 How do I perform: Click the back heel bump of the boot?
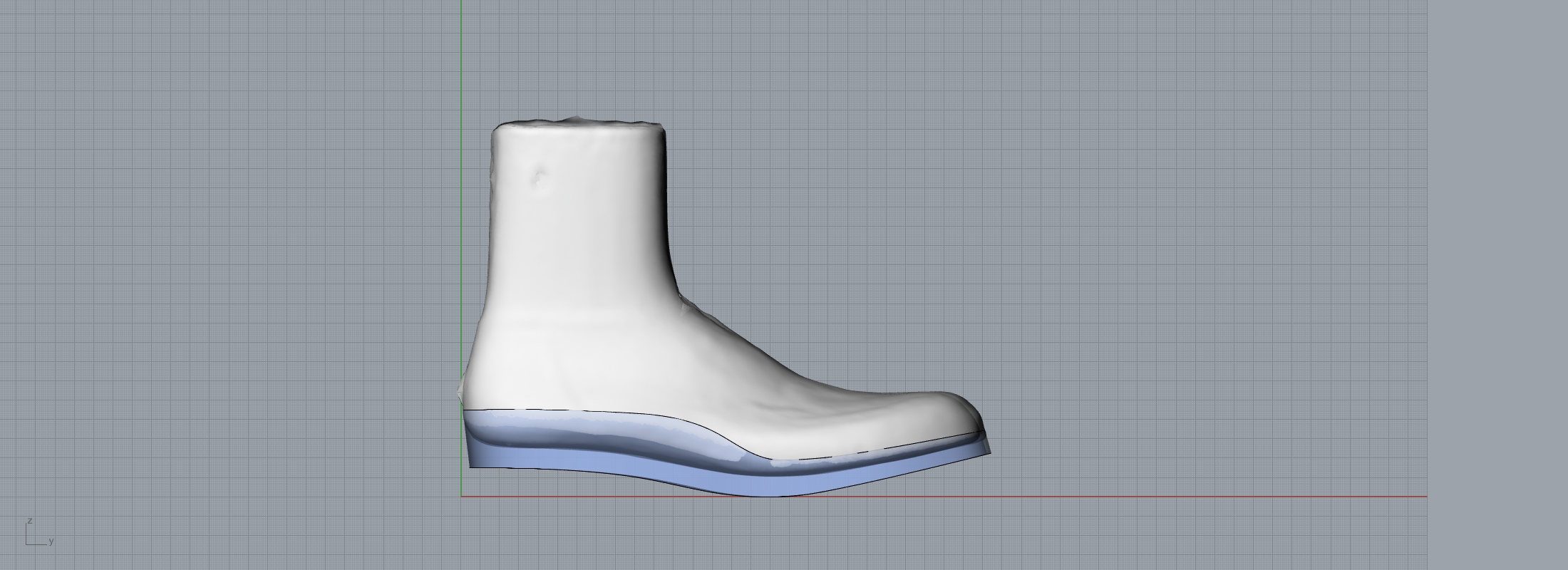[x=462, y=388]
